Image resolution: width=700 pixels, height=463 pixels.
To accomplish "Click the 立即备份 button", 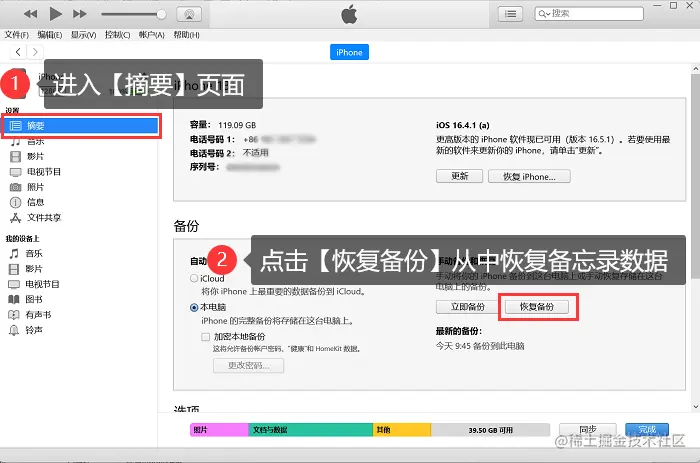I will tap(467, 307).
